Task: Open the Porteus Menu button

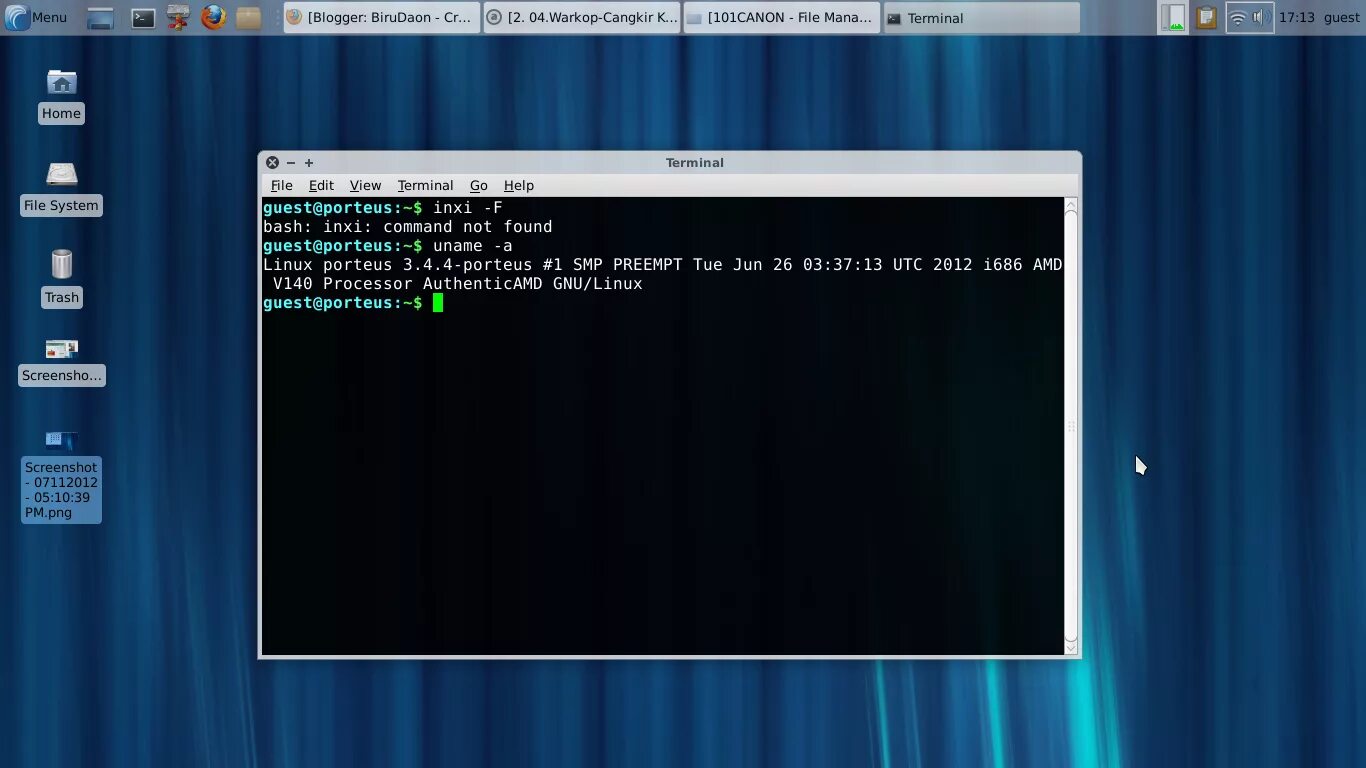Action: 36,17
